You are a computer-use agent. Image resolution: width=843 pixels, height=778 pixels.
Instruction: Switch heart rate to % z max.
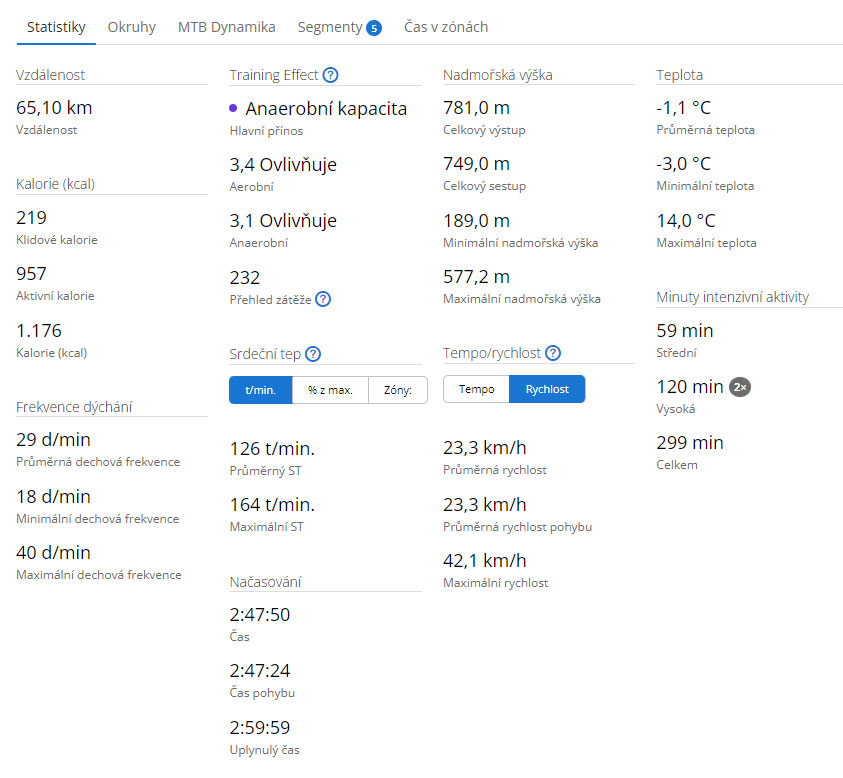coord(330,390)
